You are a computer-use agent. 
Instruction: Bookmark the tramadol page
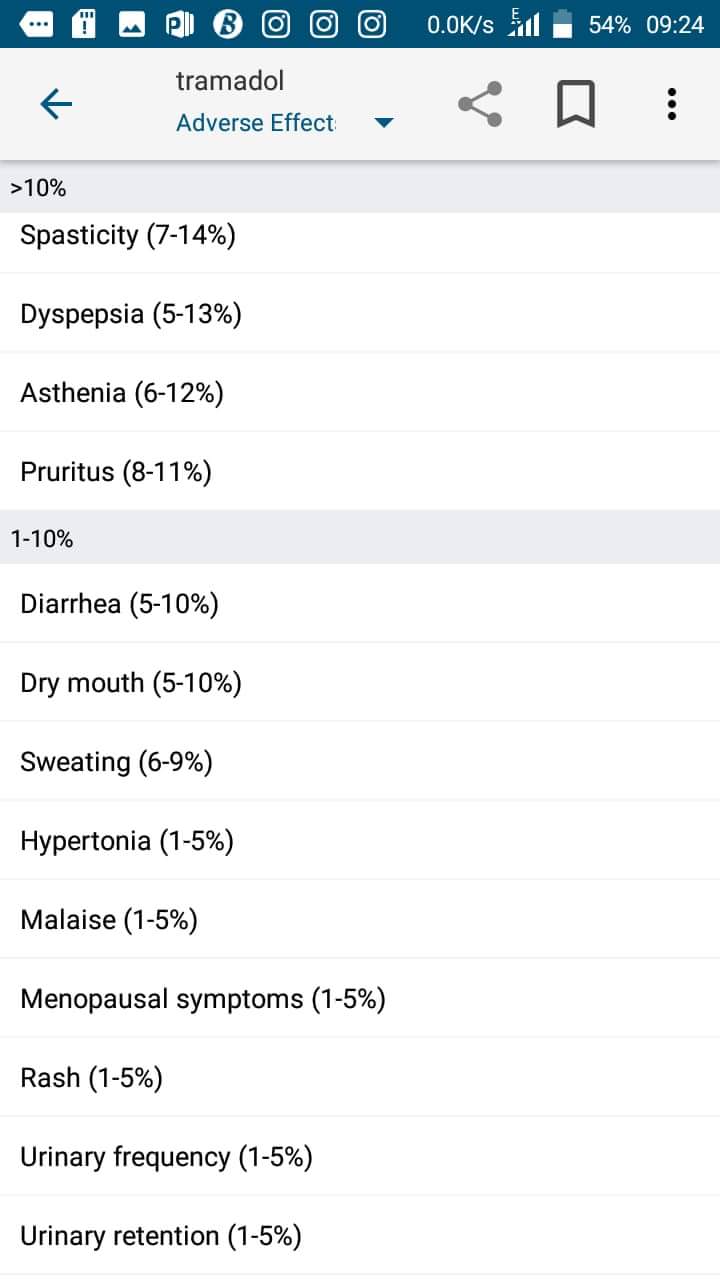pos(575,104)
